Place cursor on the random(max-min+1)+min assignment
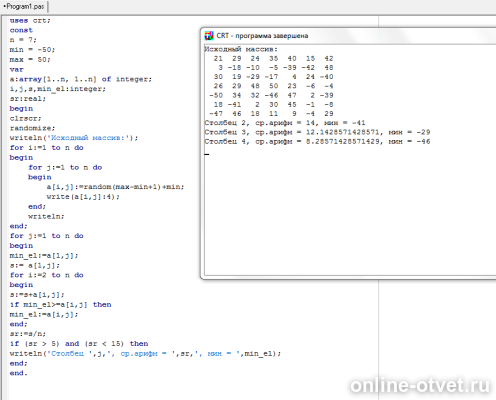This screenshot has height=400, width=496. 115,187
